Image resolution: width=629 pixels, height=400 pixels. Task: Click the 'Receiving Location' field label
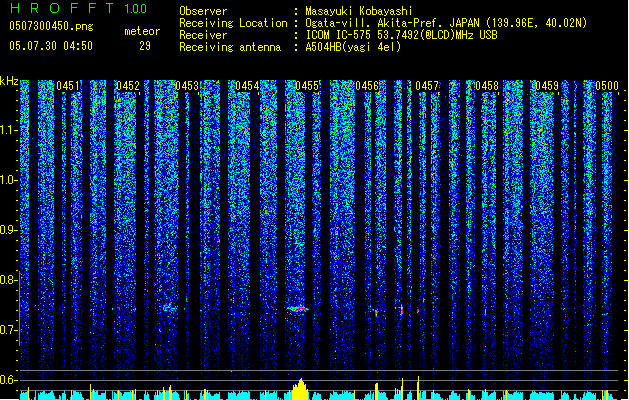click(233, 23)
